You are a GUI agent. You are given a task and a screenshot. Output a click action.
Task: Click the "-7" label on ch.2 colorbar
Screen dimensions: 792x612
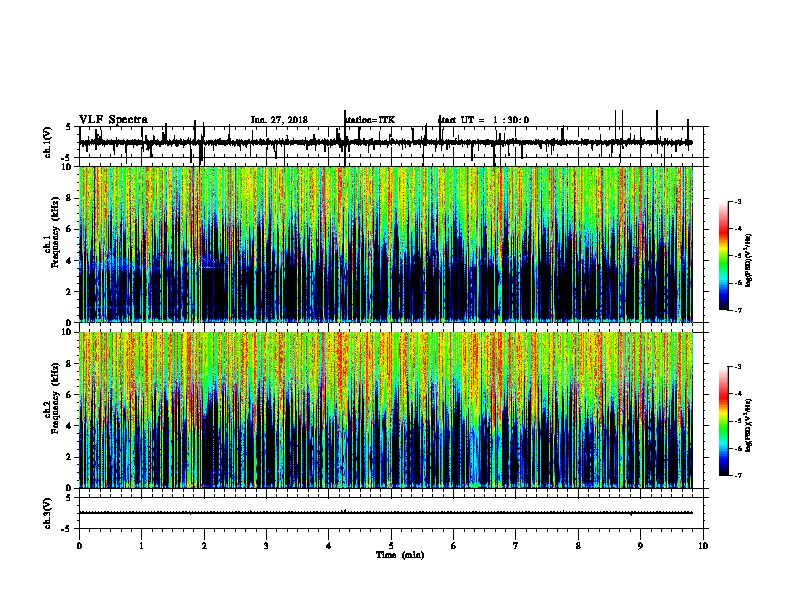[737, 475]
